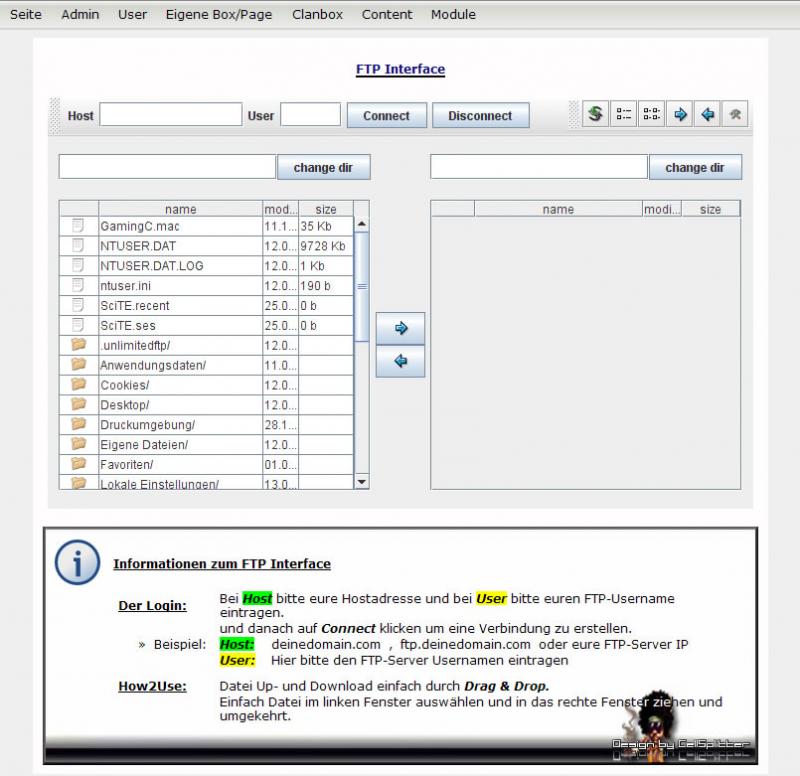Click the folder icon beside Eigene Dateien/

79,444
